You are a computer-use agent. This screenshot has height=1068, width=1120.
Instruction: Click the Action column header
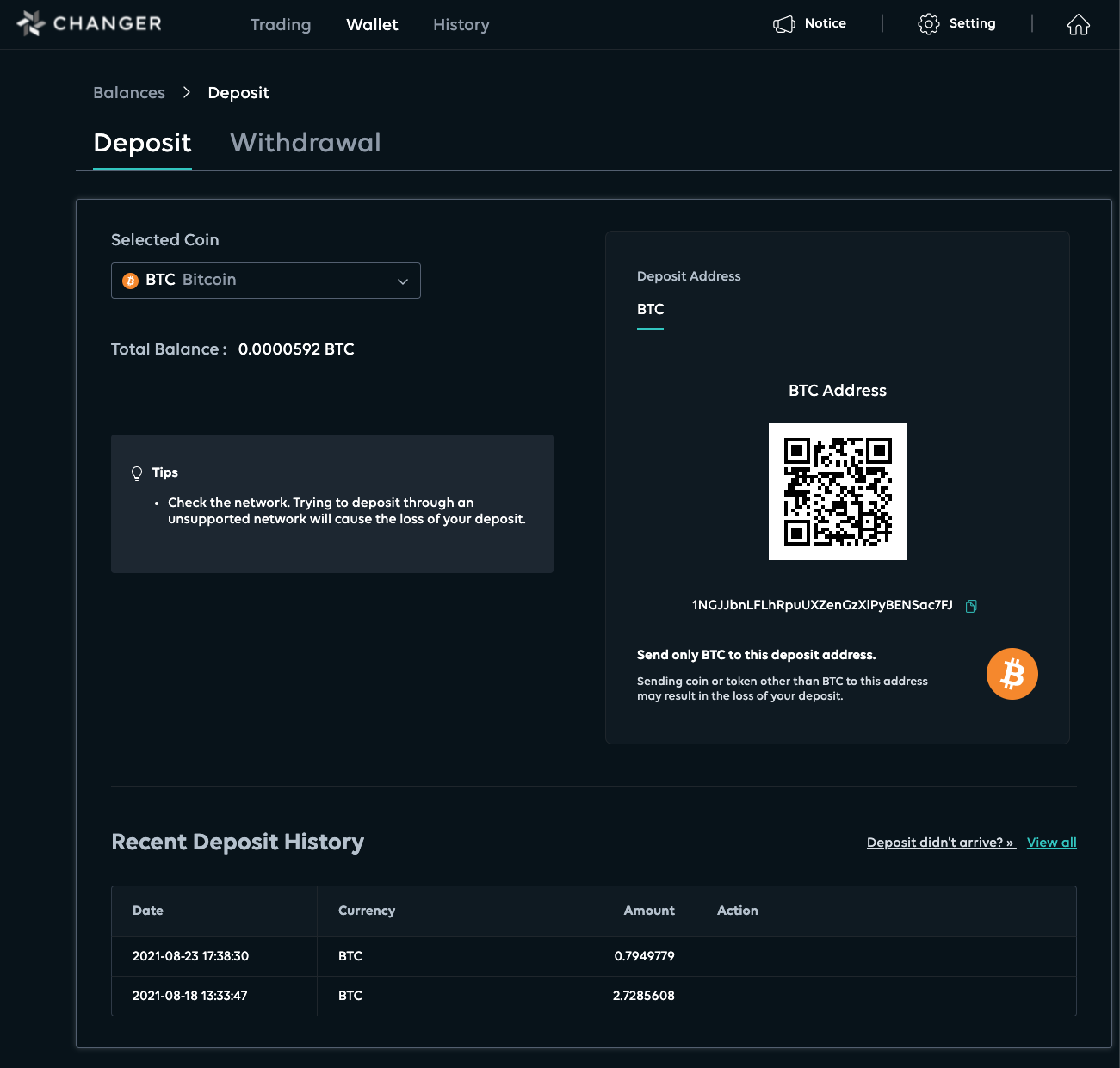pos(738,911)
